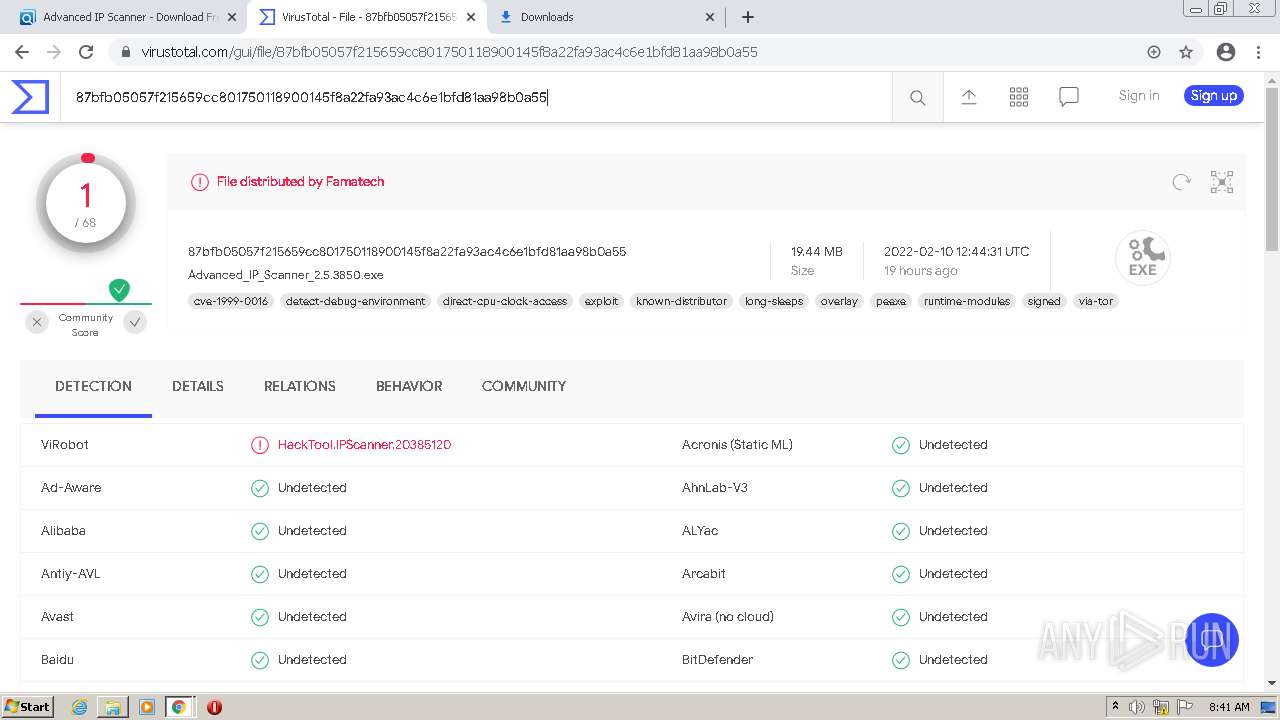
Task: Click the Sign up button
Action: [1214, 96]
